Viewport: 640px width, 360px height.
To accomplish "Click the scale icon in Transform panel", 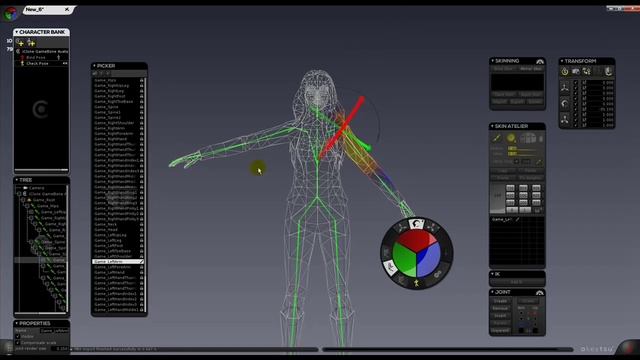I will (x=564, y=120).
